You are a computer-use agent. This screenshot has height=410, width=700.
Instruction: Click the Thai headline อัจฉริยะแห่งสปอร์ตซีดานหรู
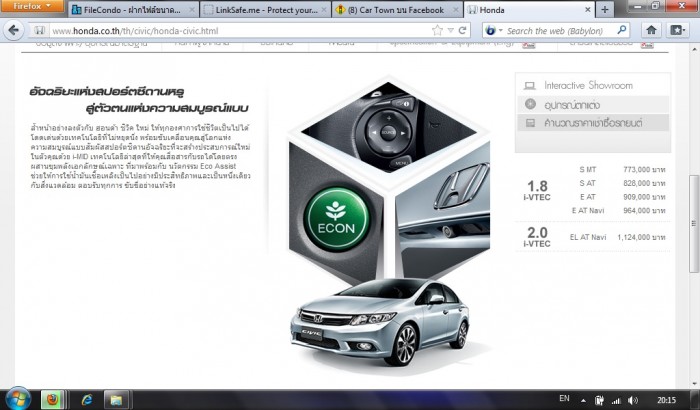coord(107,92)
